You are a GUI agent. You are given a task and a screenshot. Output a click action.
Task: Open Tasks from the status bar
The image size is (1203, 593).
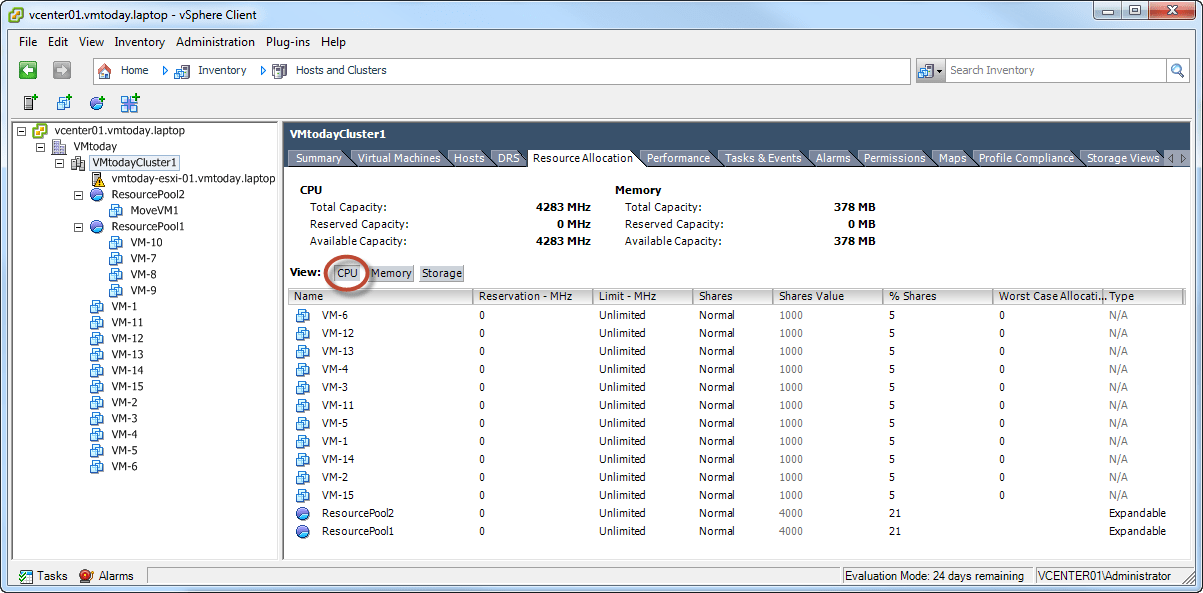(43, 576)
